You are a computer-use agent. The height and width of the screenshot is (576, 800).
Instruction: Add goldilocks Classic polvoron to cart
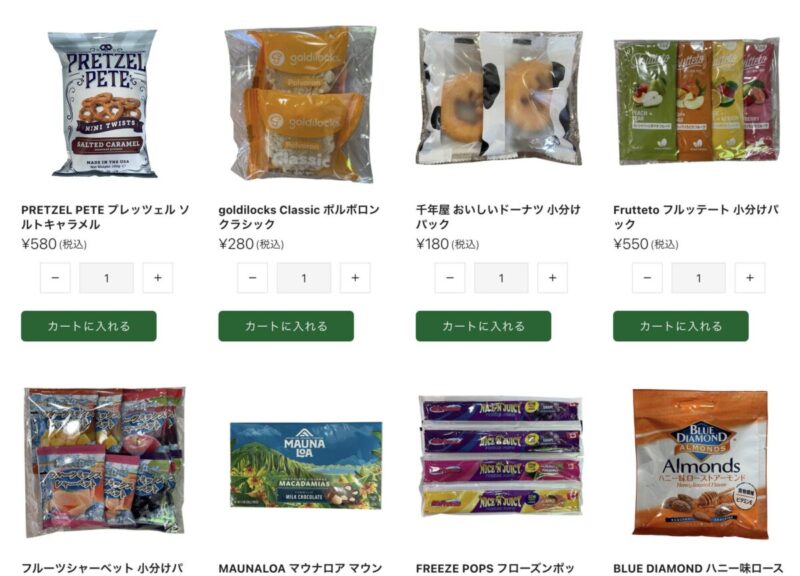tap(286, 326)
